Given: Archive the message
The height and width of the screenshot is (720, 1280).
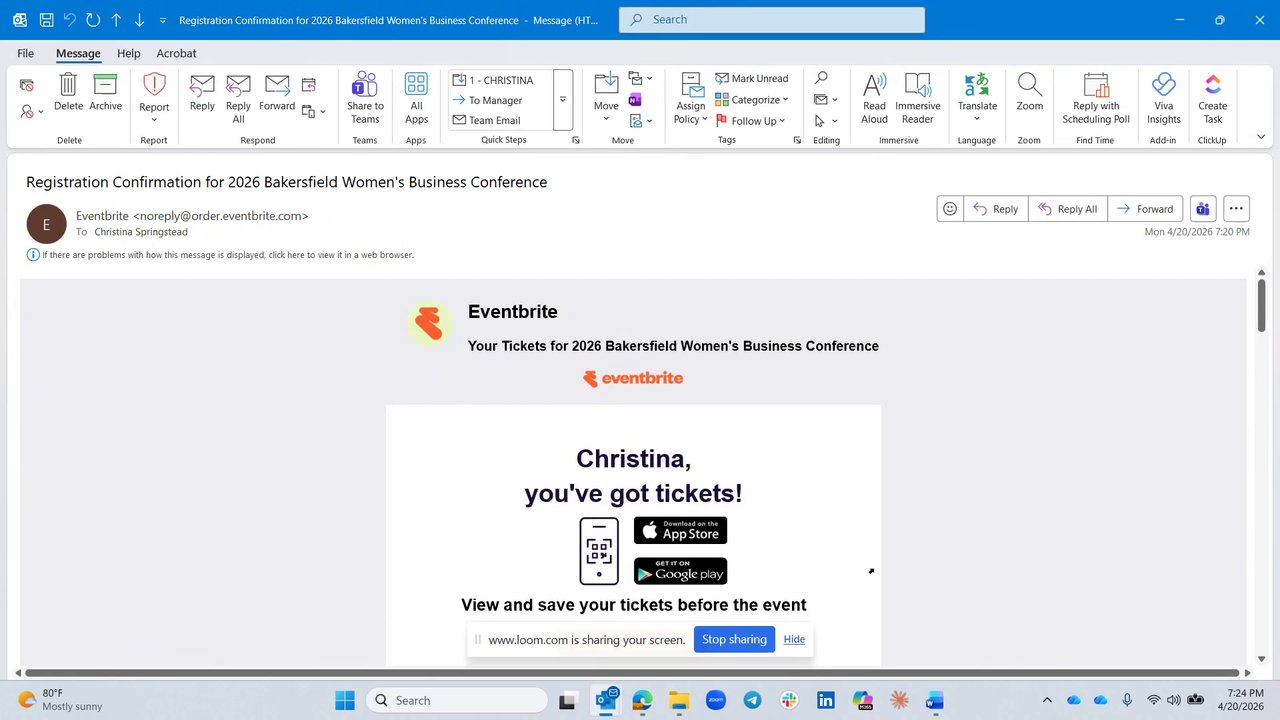Looking at the screenshot, I should point(105,93).
